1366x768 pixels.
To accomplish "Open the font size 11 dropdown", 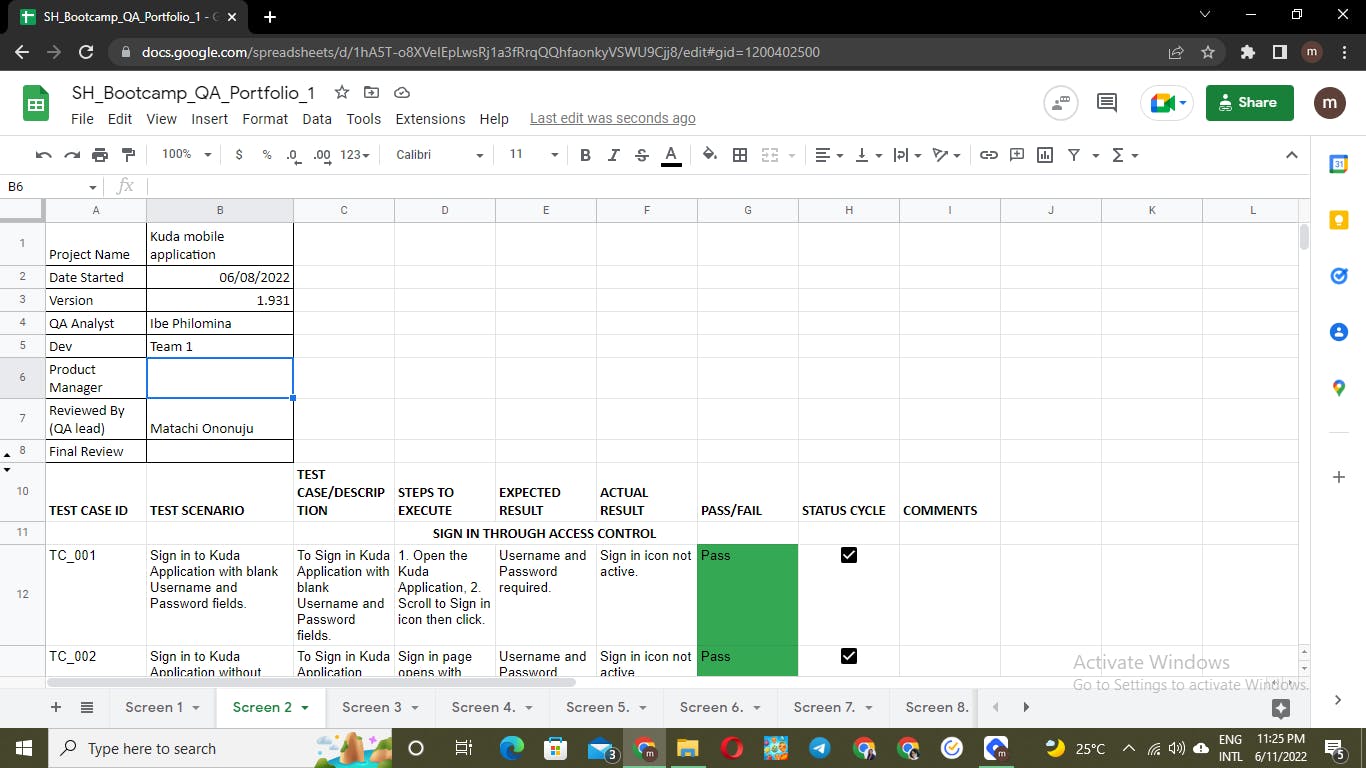I will (x=533, y=155).
